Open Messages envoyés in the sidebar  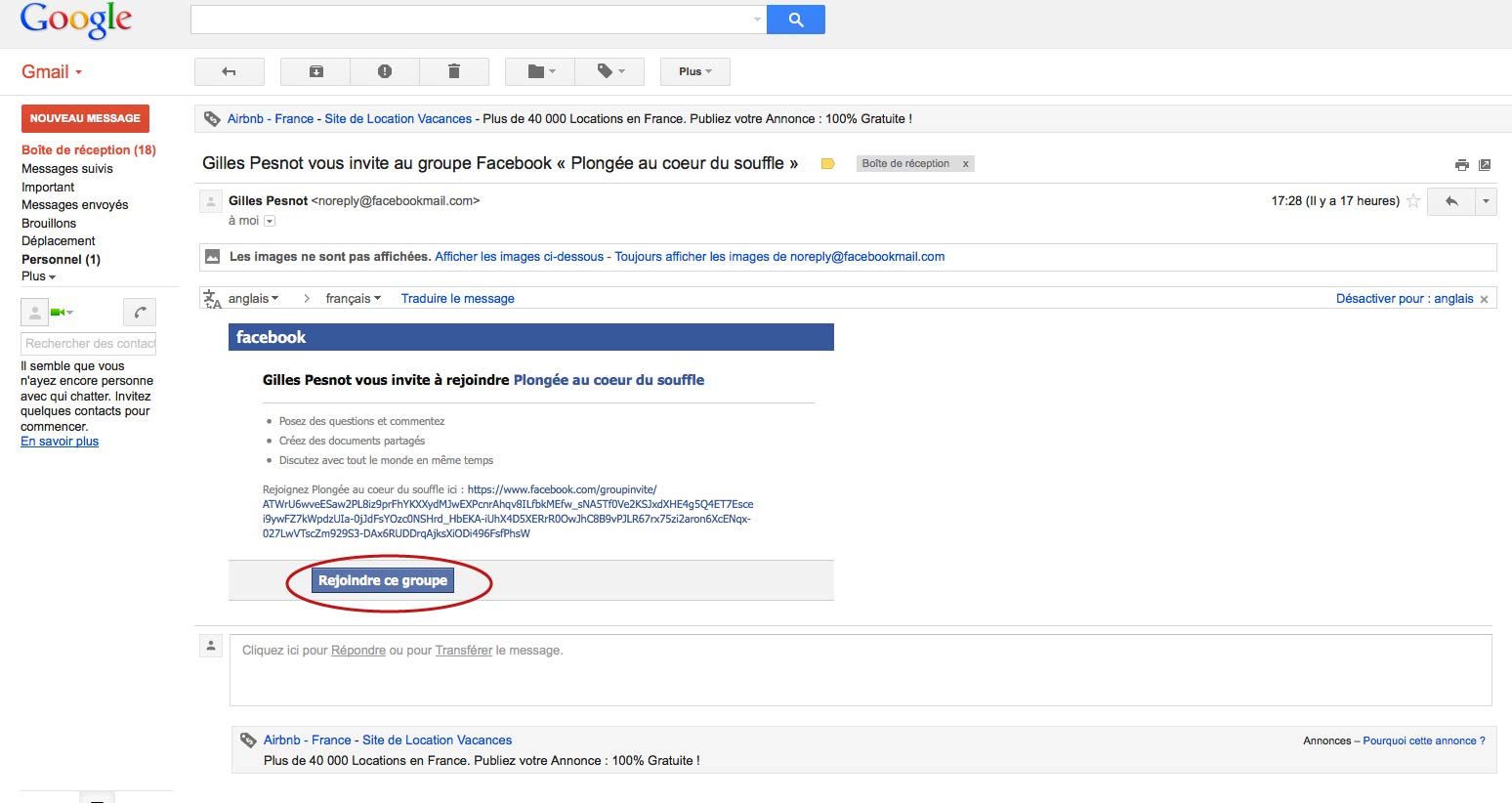pos(75,205)
